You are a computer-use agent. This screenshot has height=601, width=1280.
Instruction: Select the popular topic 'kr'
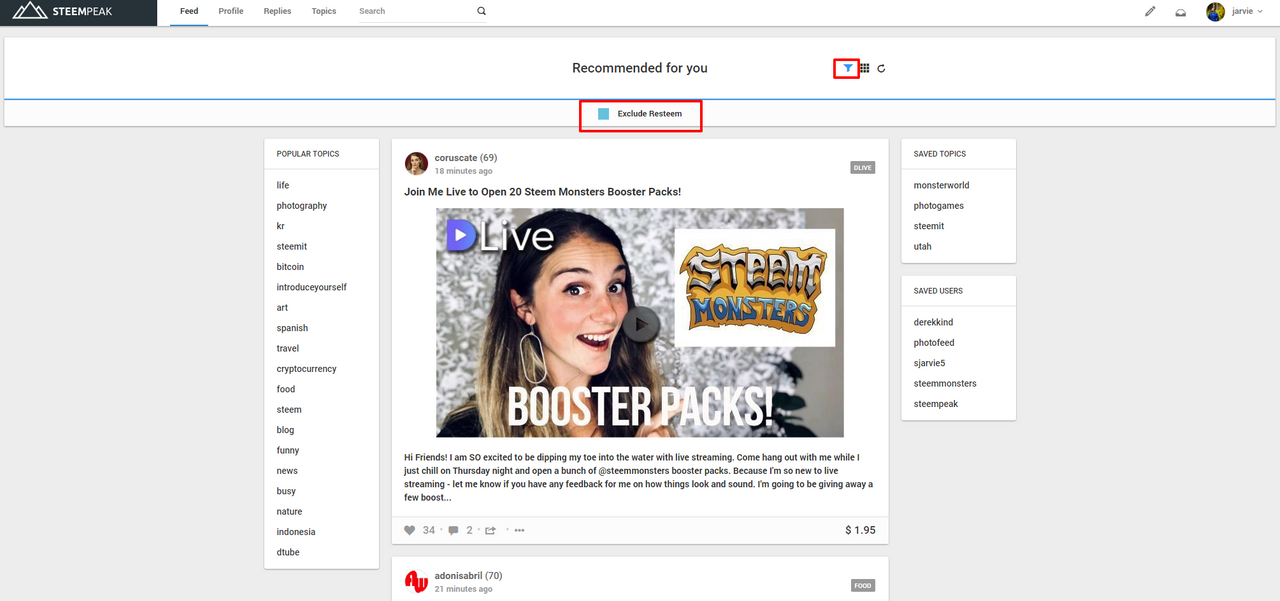coord(281,227)
